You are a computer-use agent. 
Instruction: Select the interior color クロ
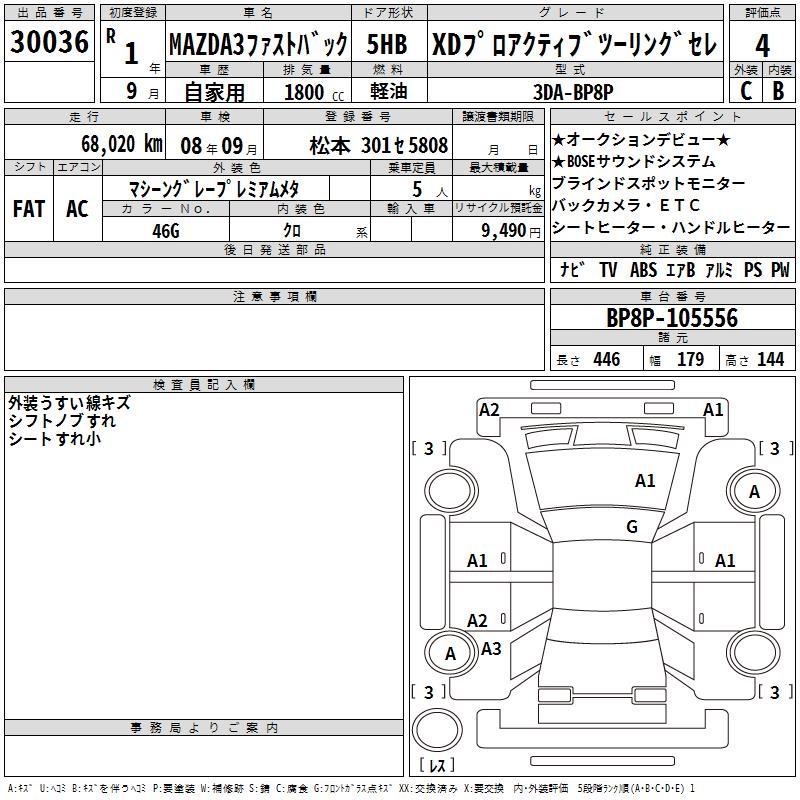[292, 230]
